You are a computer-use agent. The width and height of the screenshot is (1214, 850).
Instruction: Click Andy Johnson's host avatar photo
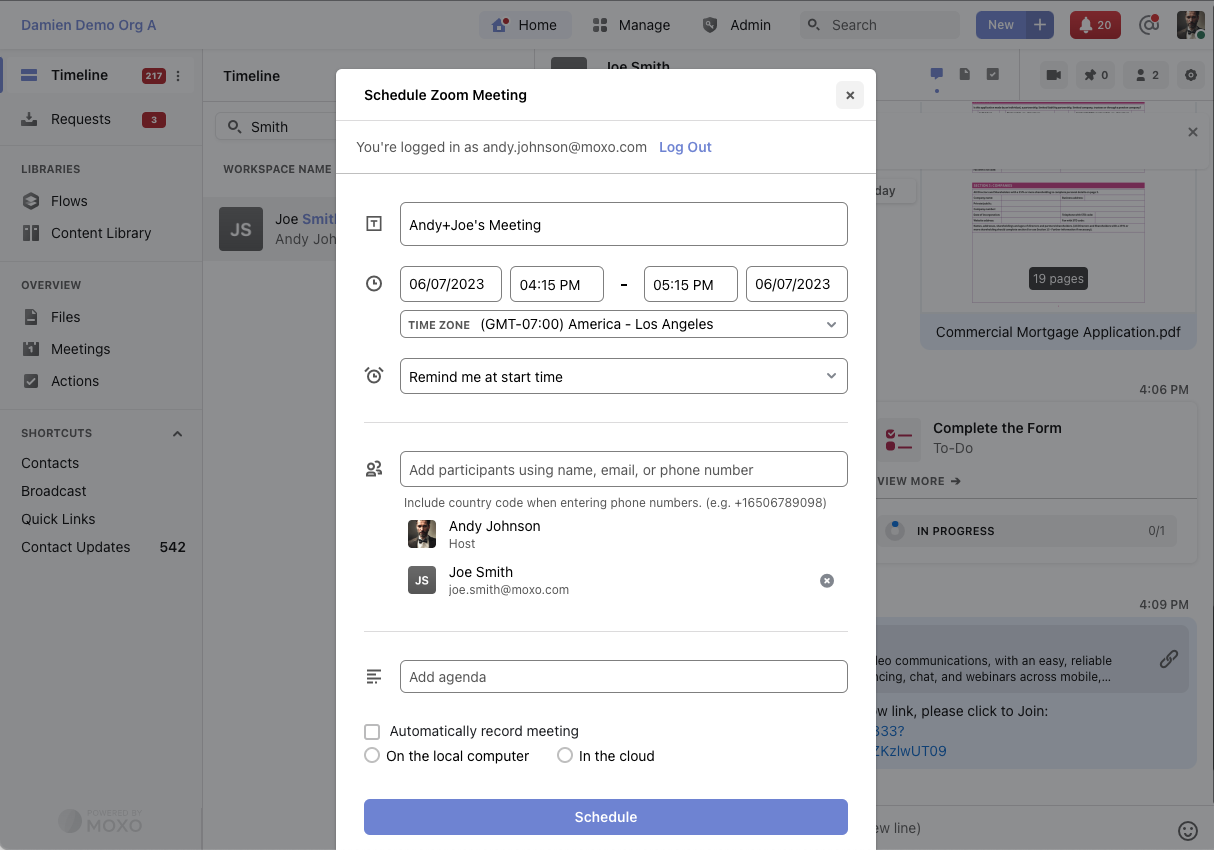[422, 534]
